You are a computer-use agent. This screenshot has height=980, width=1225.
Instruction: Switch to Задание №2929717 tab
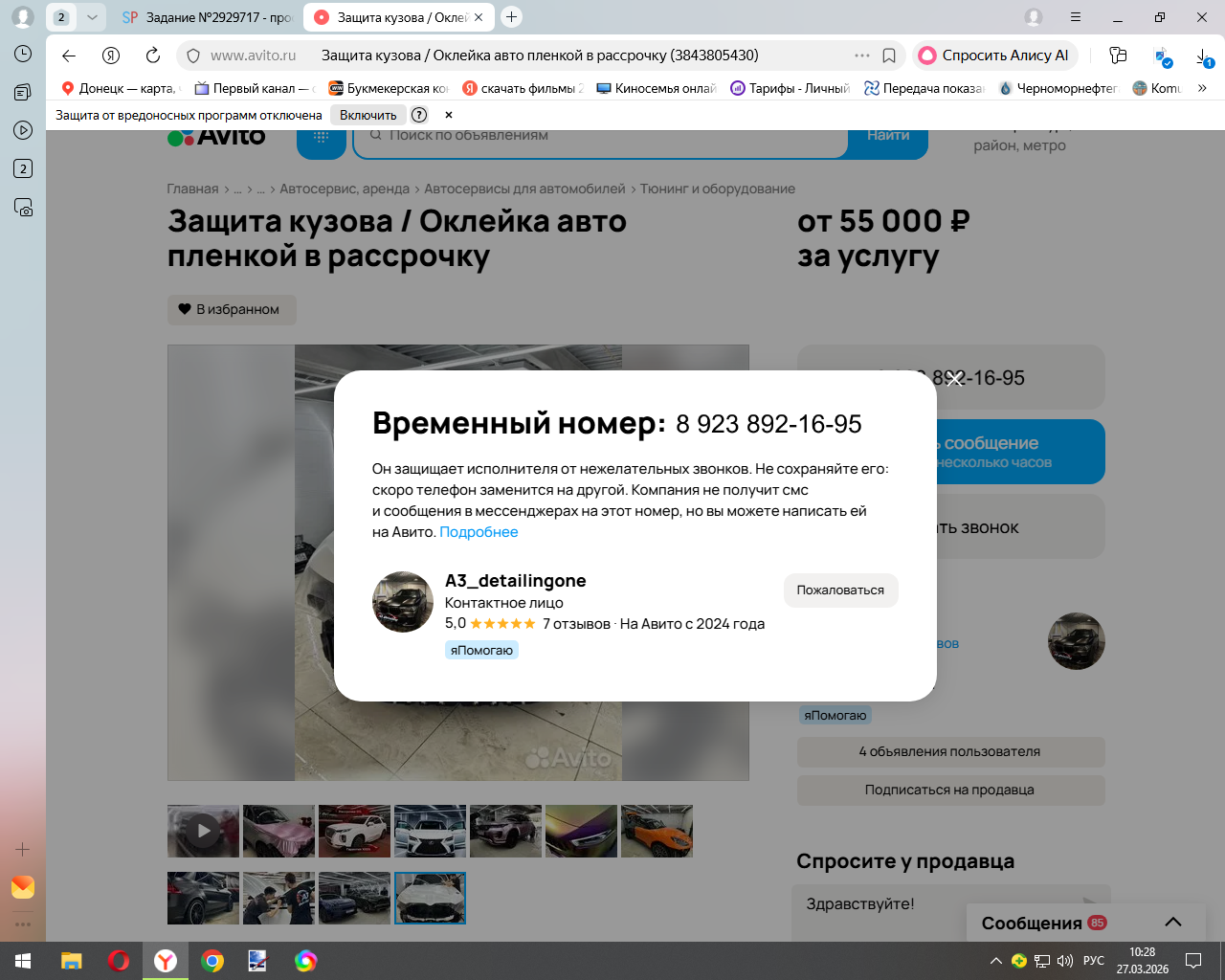pos(208,17)
